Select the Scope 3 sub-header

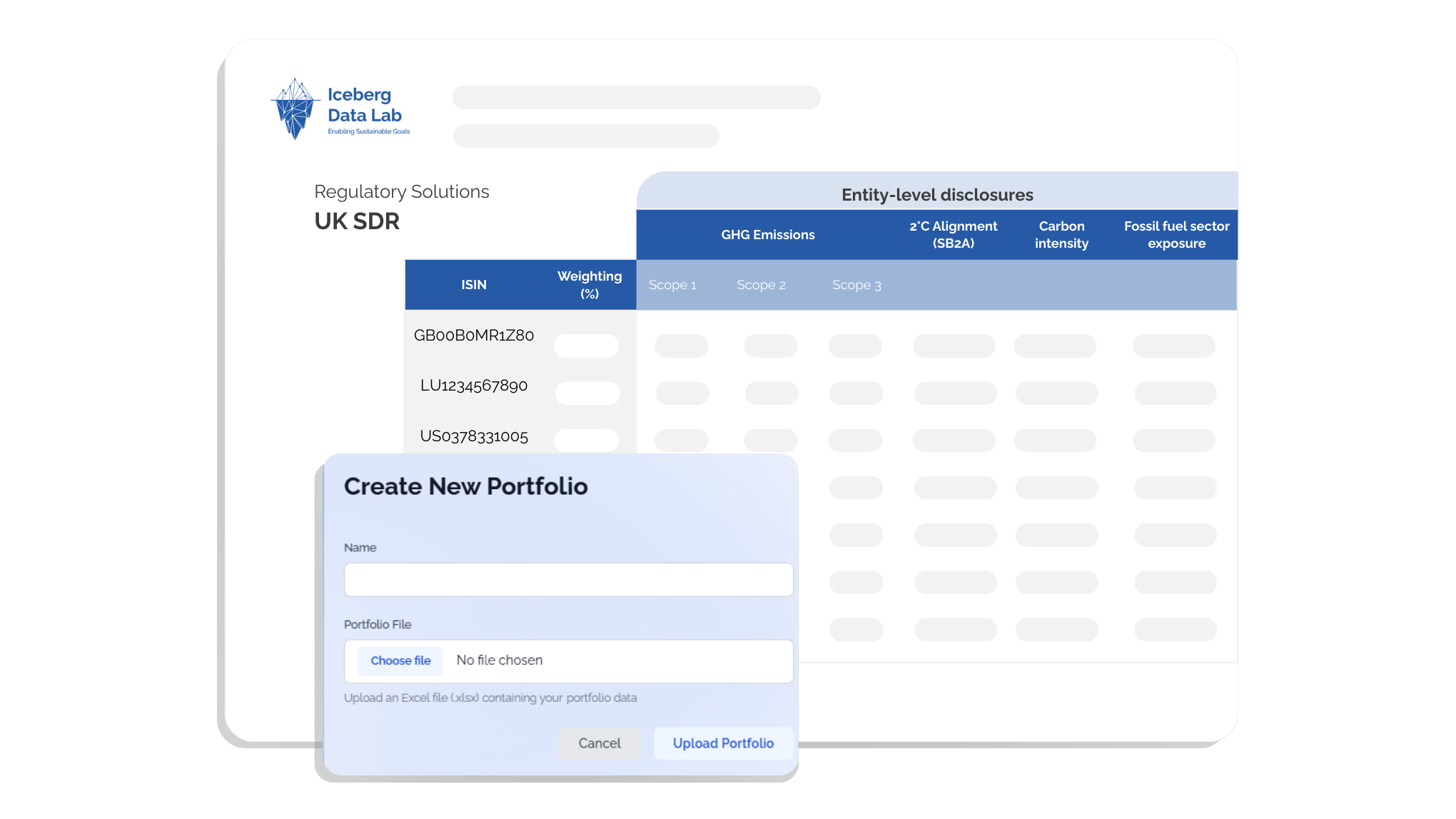856,285
